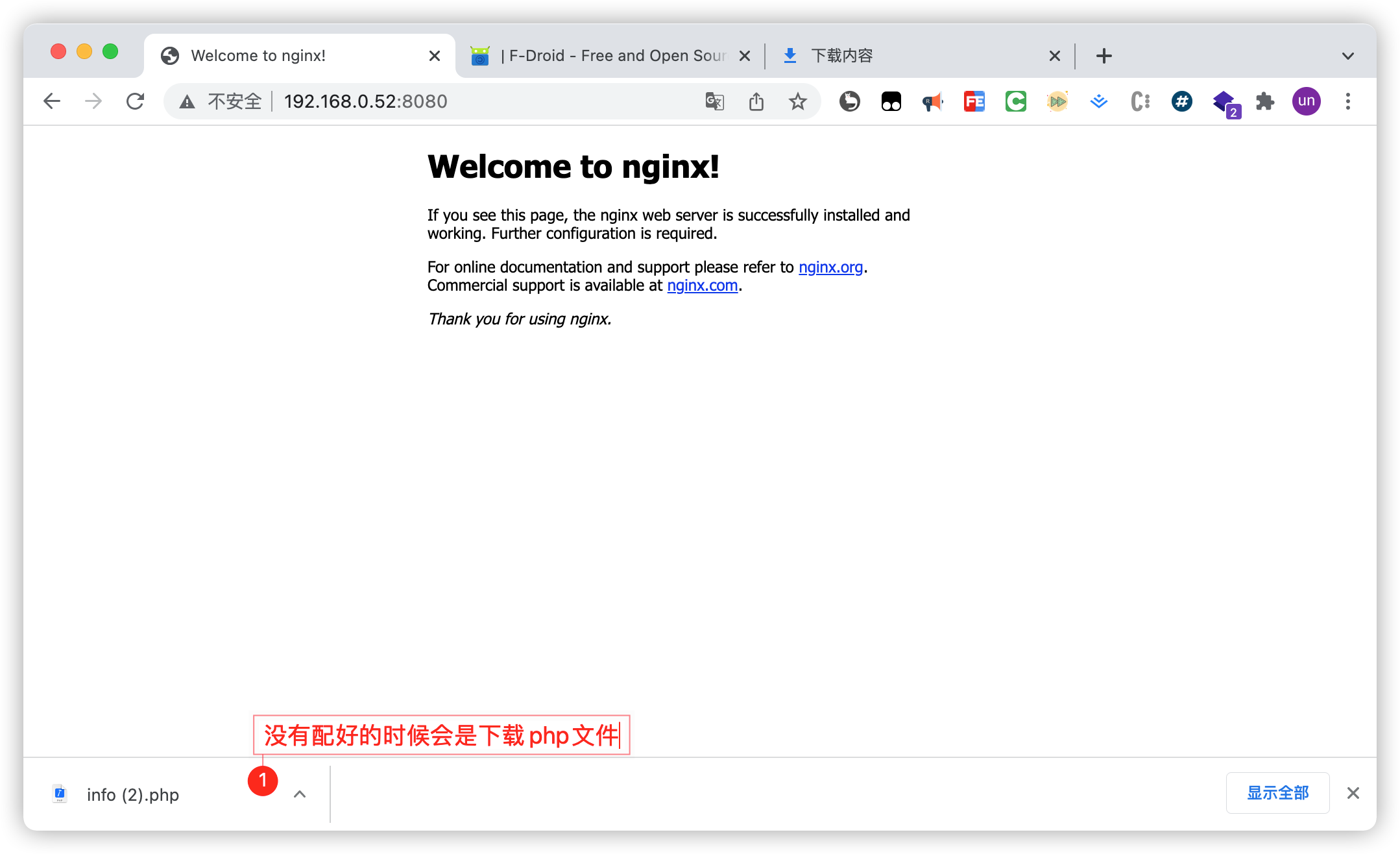1400x854 pixels.
Task: Expand the downloaded info (2).php options chevron
Action: coord(299,794)
